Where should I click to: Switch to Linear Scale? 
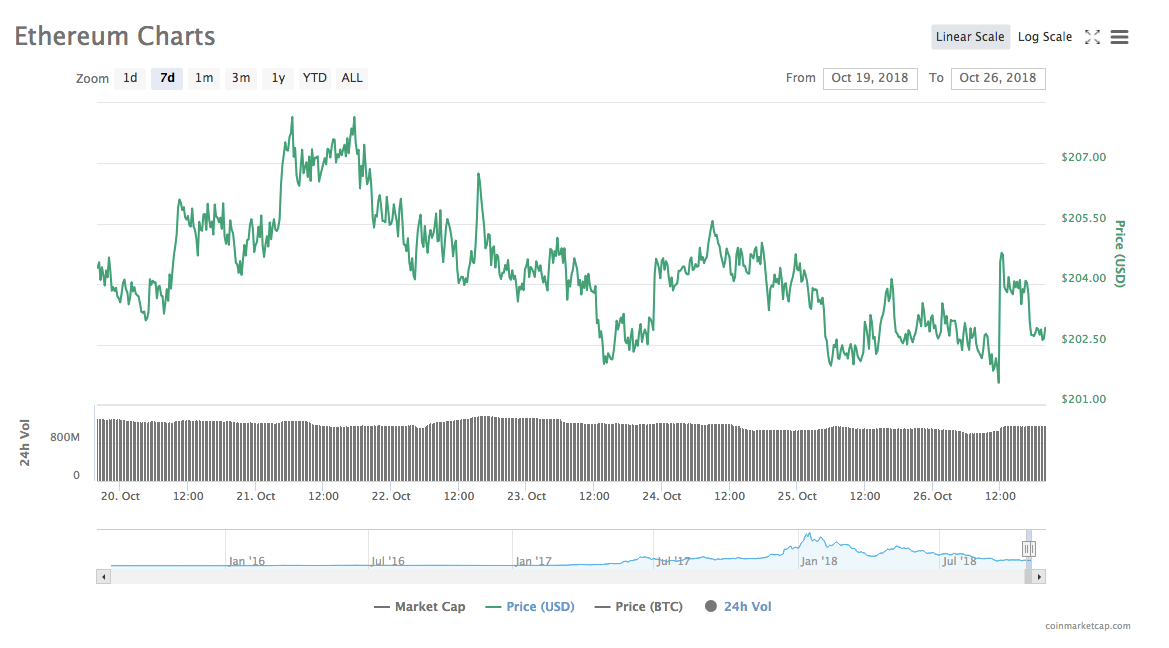click(970, 37)
